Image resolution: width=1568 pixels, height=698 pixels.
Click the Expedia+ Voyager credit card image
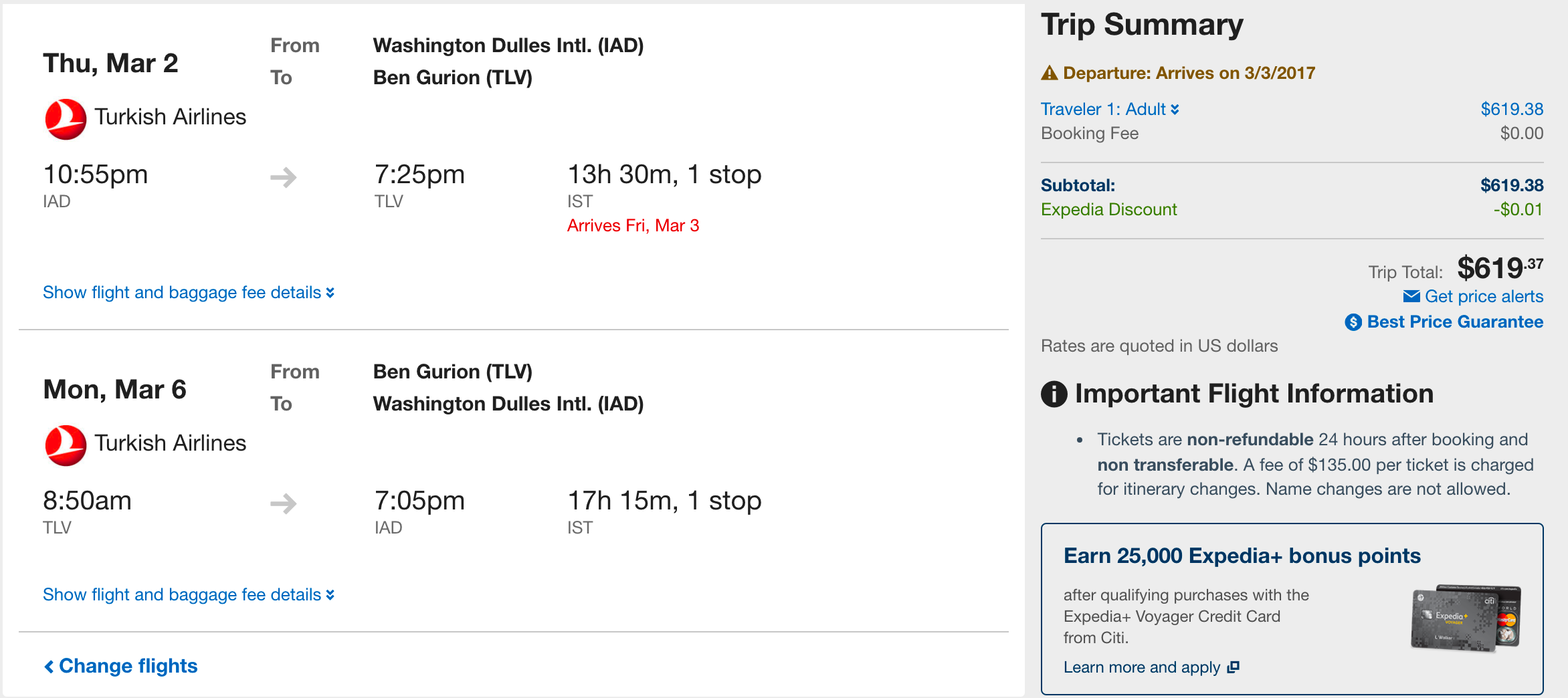pos(1466,618)
